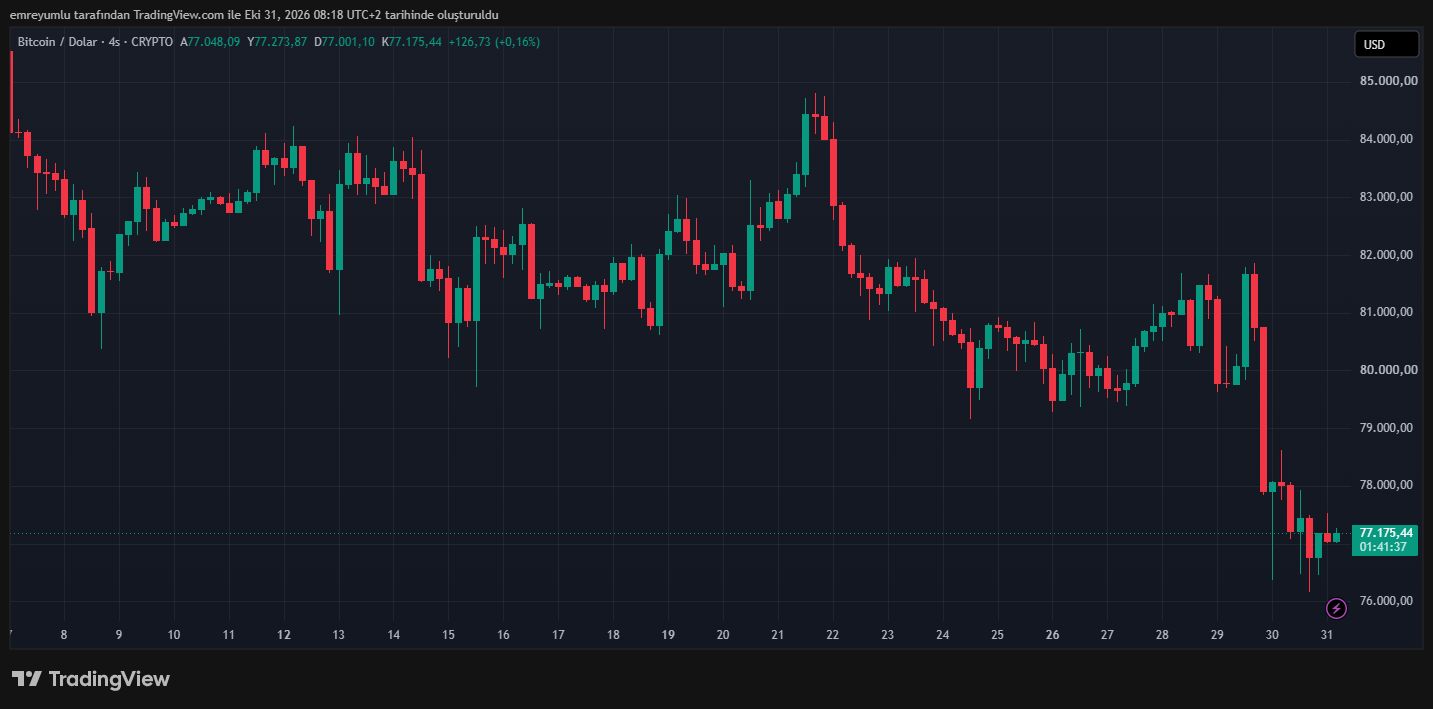Click date 11 on the time axis

click(229, 635)
